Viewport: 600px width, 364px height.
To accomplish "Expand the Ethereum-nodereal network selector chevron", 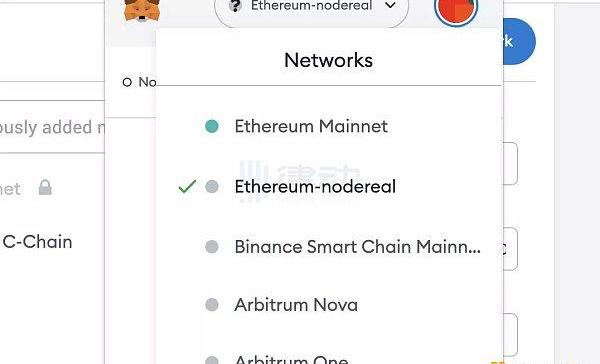I will coord(390,5).
